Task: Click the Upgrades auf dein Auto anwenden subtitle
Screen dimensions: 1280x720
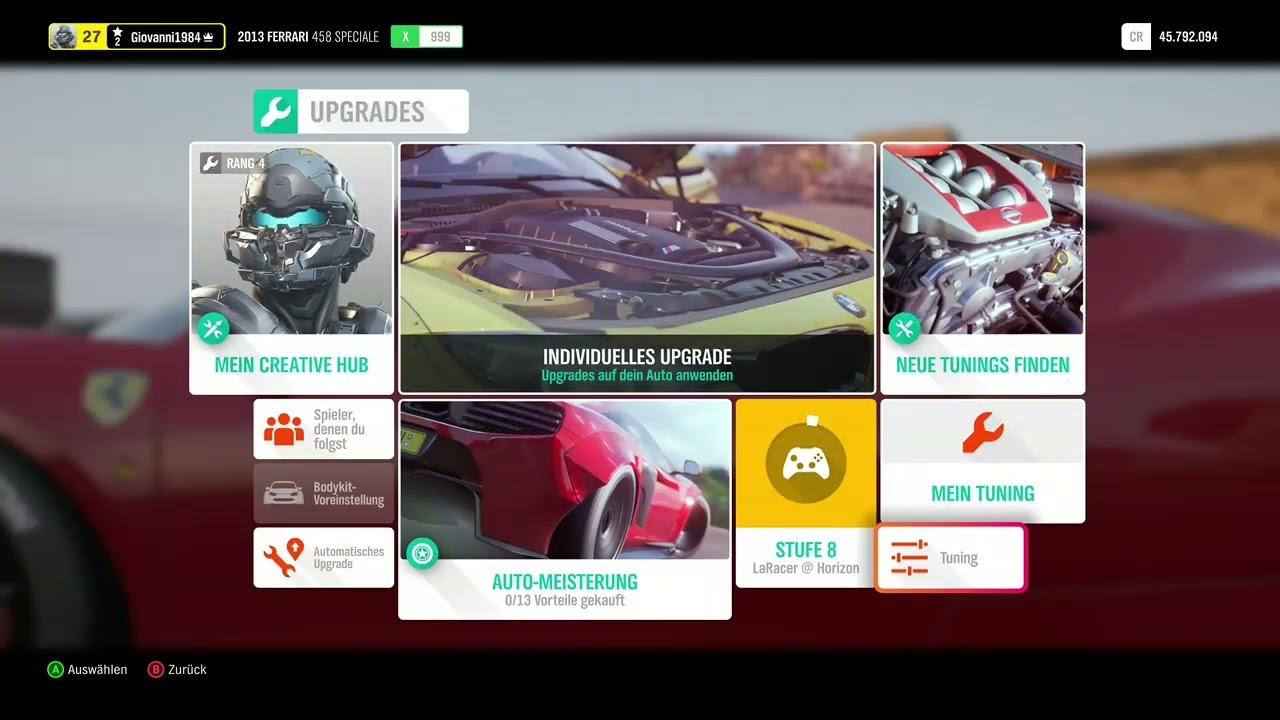Action: click(x=637, y=376)
